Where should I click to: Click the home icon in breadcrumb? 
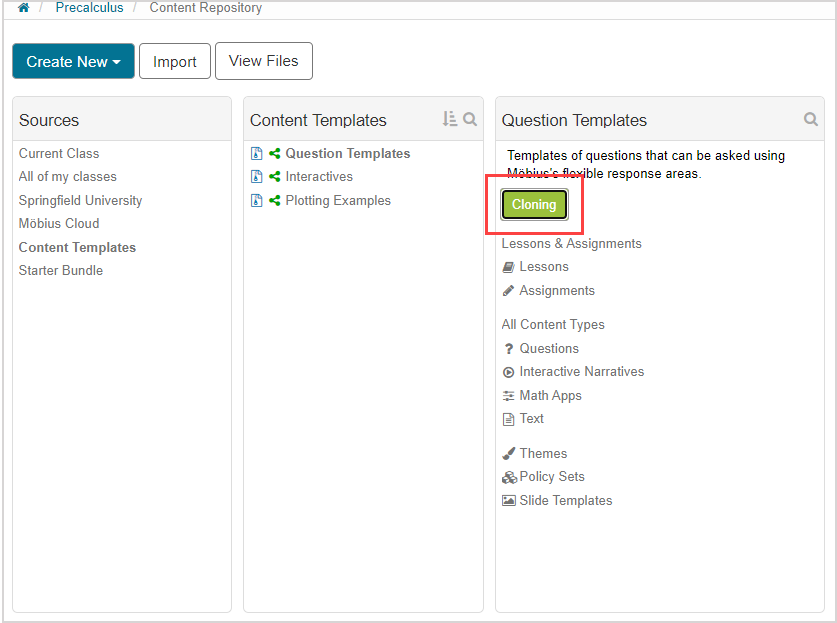coord(23,8)
